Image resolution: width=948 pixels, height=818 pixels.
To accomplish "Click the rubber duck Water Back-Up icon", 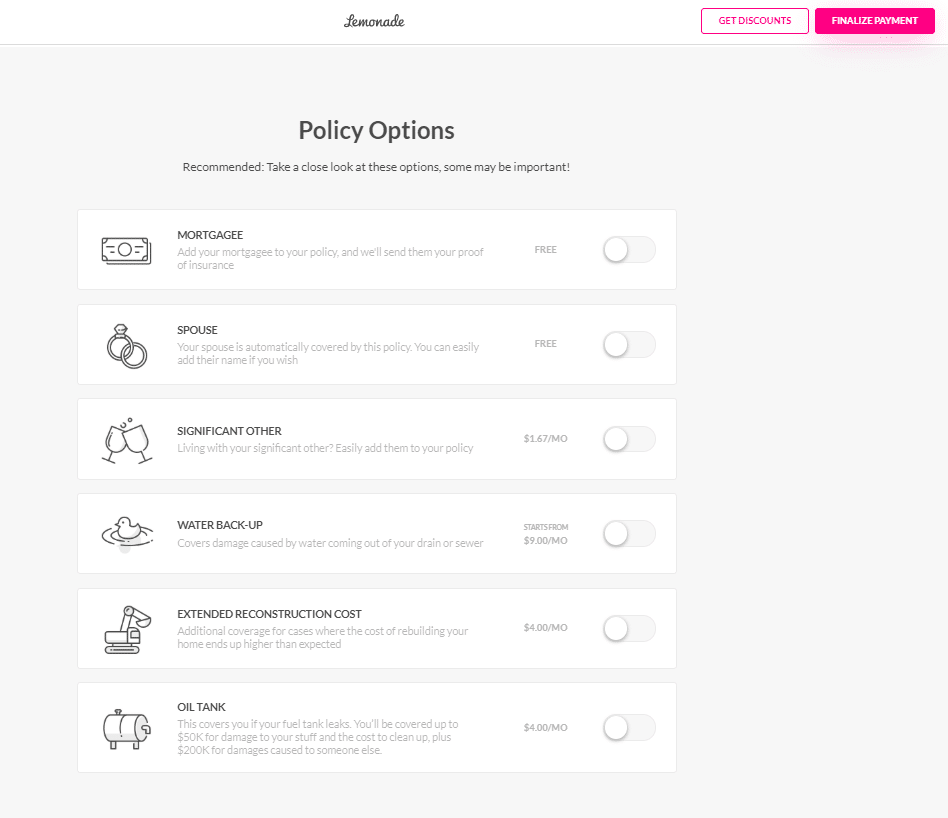I will click(127, 533).
